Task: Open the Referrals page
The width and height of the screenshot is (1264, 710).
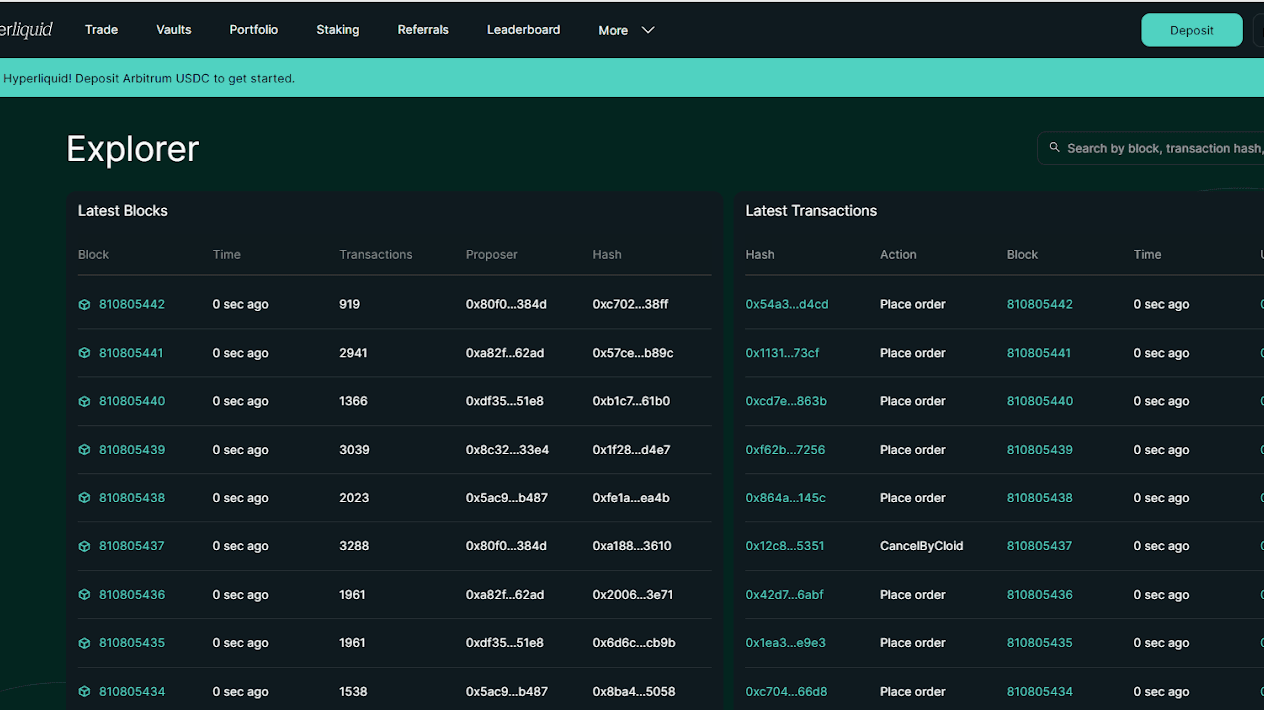Action: point(423,30)
